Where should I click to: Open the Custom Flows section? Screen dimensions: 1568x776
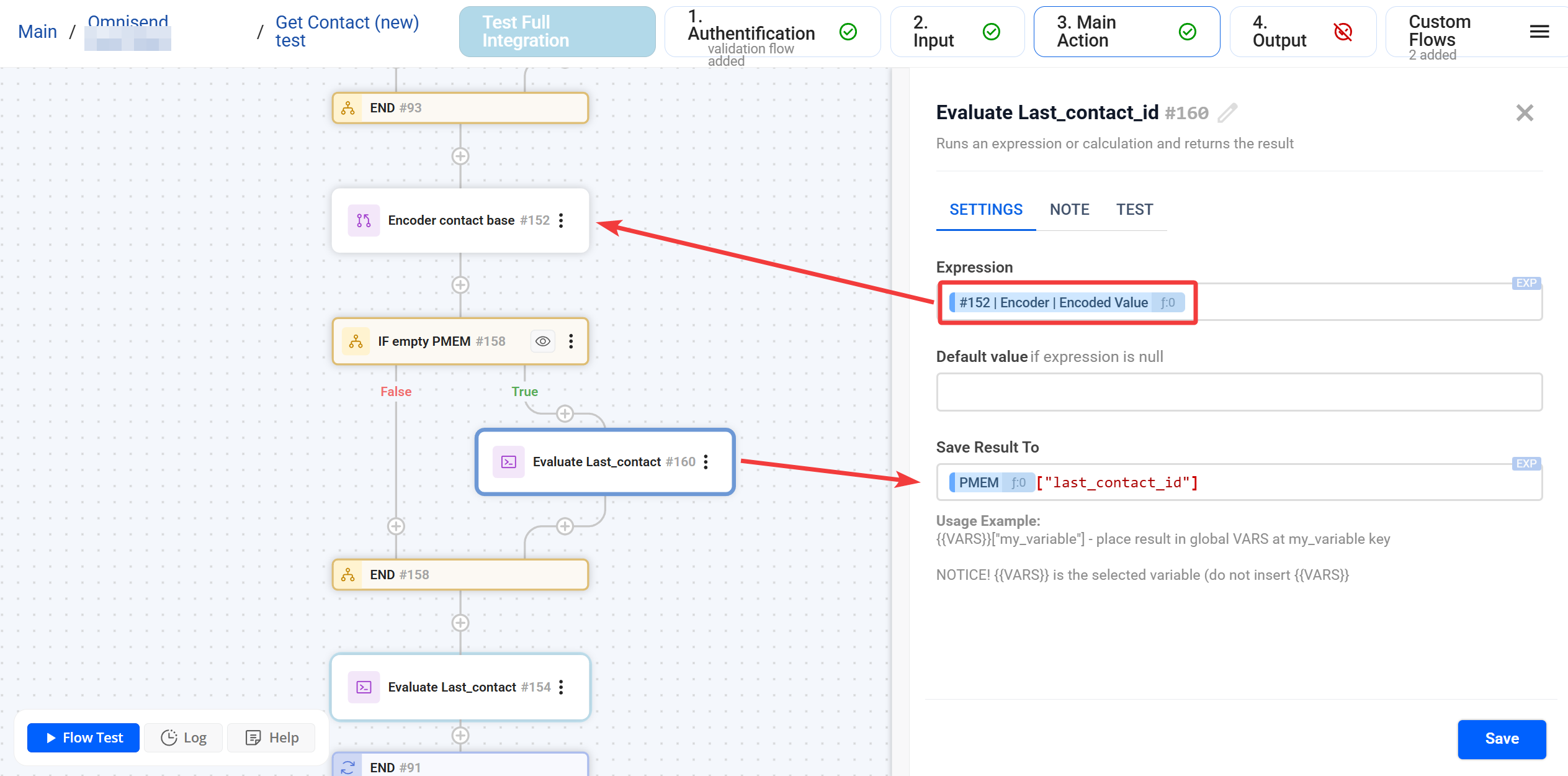click(1439, 31)
